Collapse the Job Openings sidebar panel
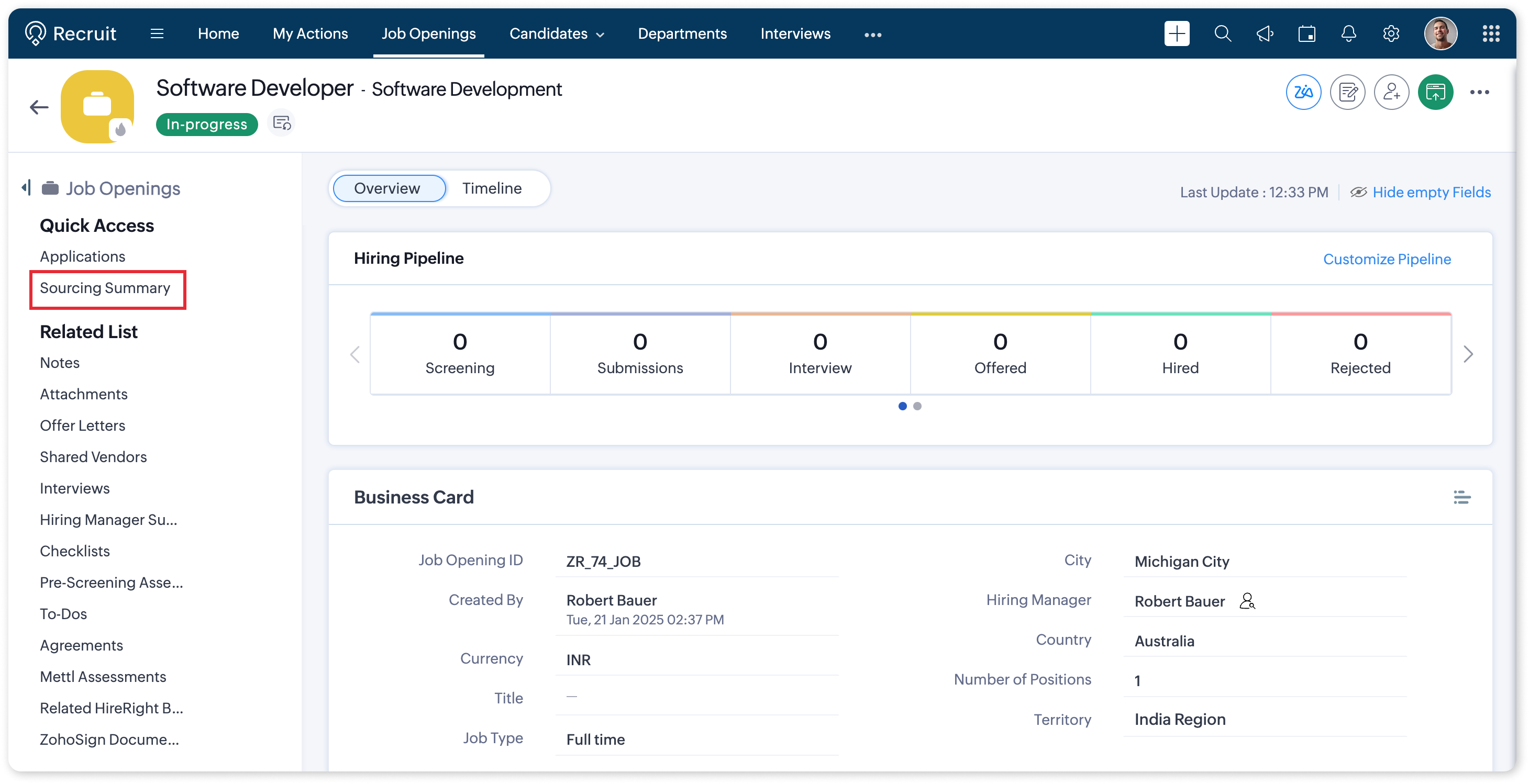The height and width of the screenshot is (784, 1529). (26, 188)
